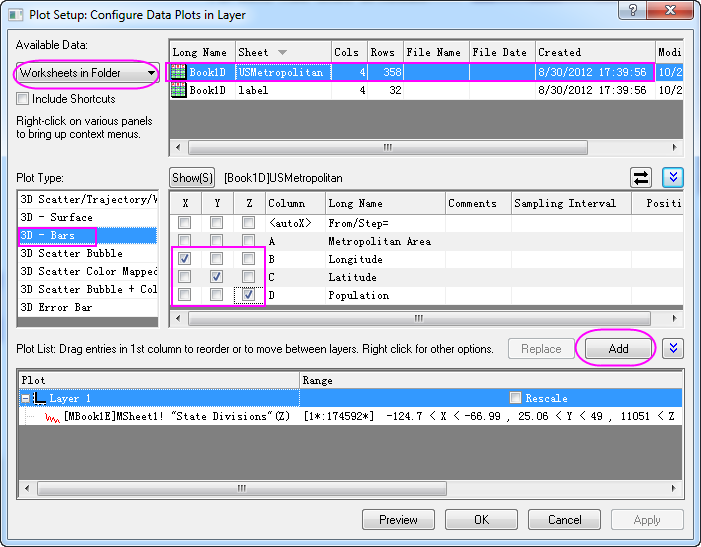Click the Add button
Screen dimensions: 701x547
pyautogui.click(x=617, y=348)
